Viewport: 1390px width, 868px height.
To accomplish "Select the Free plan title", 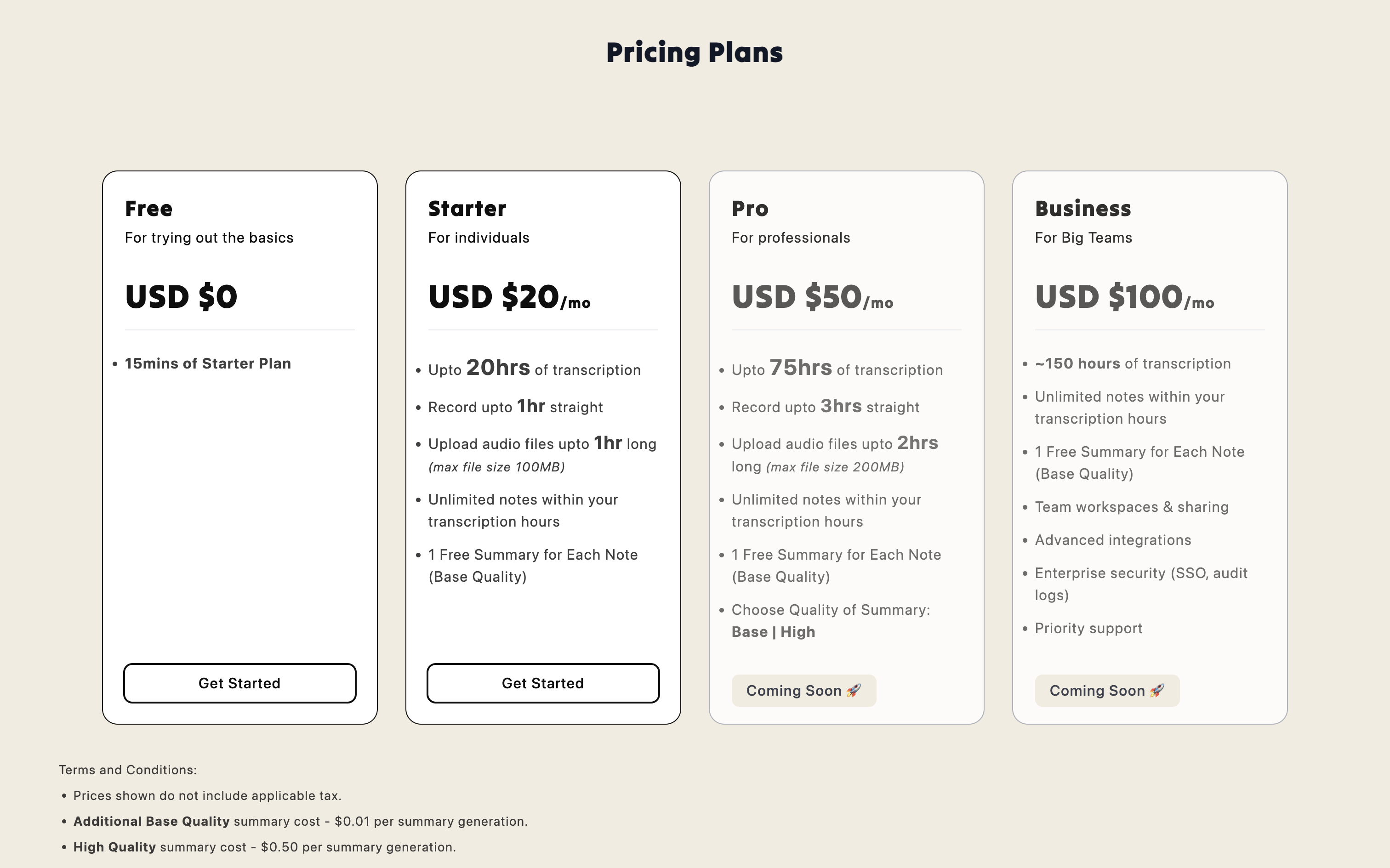I will coord(149,209).
